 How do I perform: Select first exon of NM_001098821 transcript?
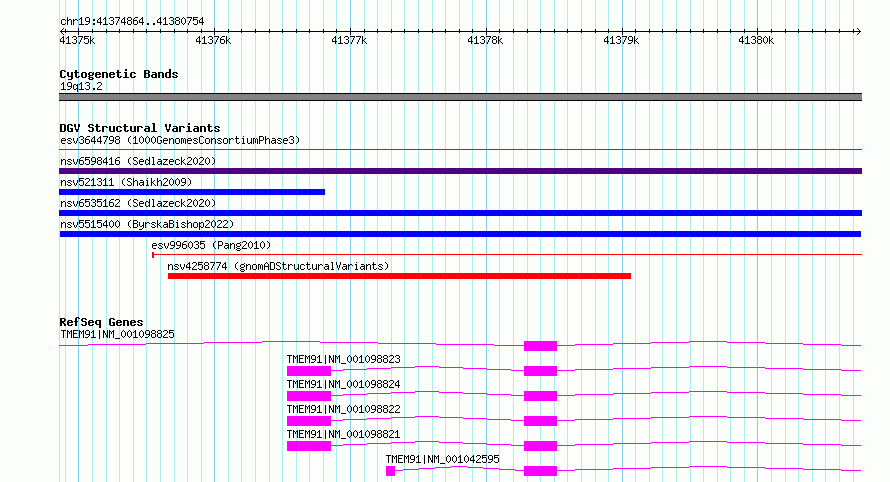pos(309,446)
